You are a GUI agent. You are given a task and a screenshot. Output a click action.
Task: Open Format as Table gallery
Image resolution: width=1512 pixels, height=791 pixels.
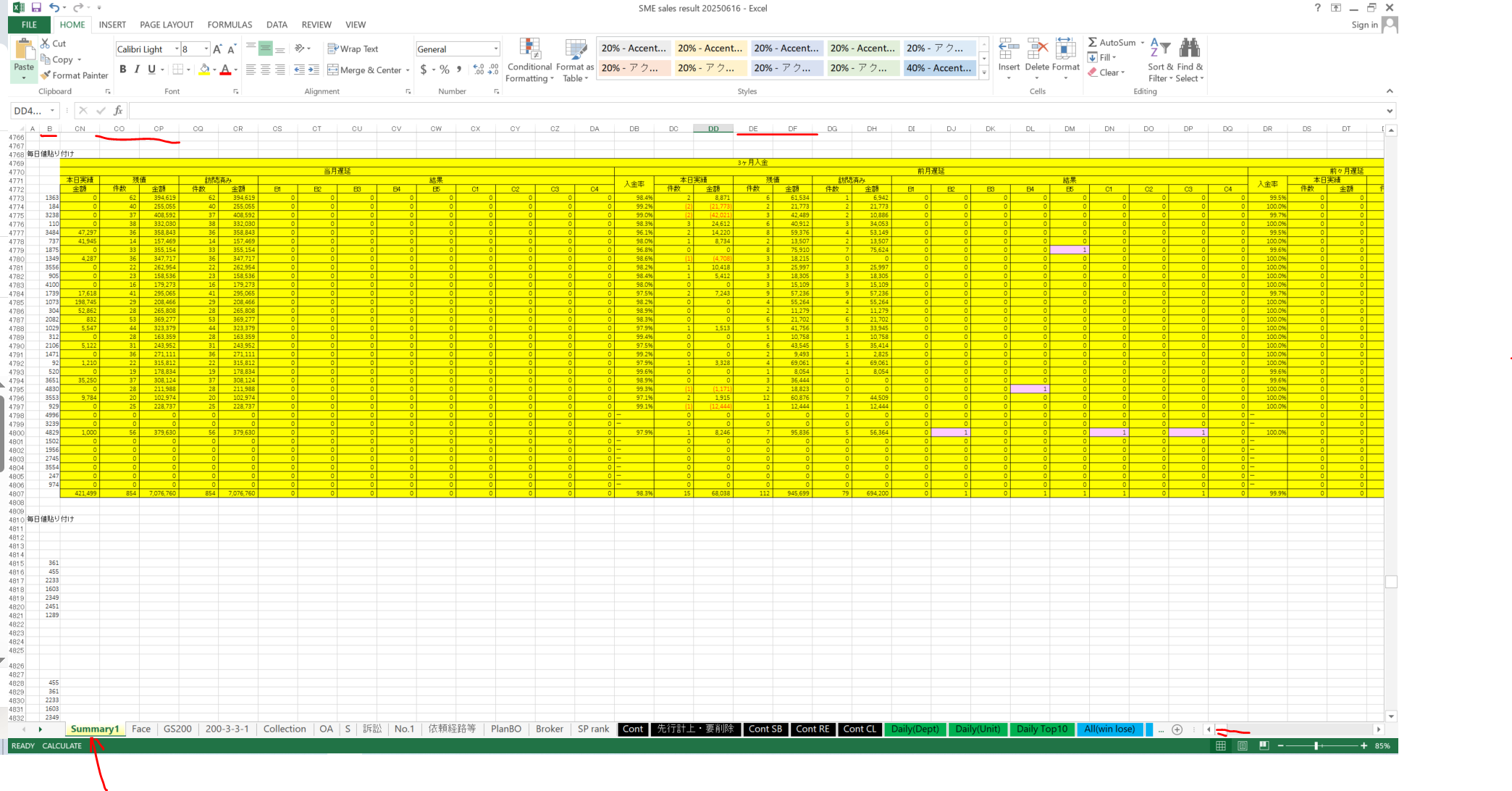(x=575, y=61)
